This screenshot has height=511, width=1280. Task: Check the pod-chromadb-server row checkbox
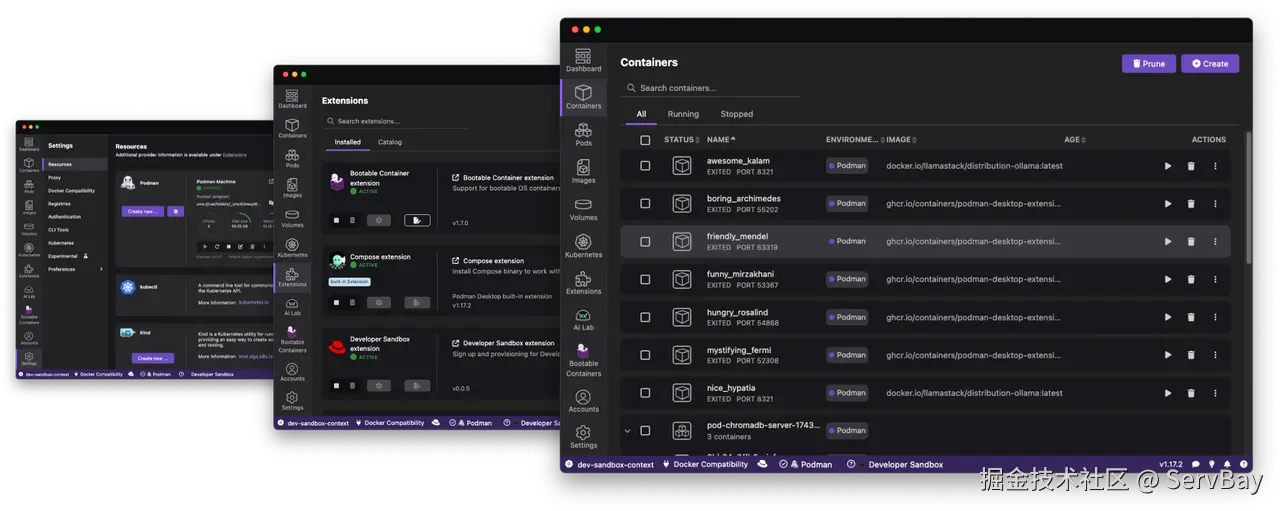[645, 431]
